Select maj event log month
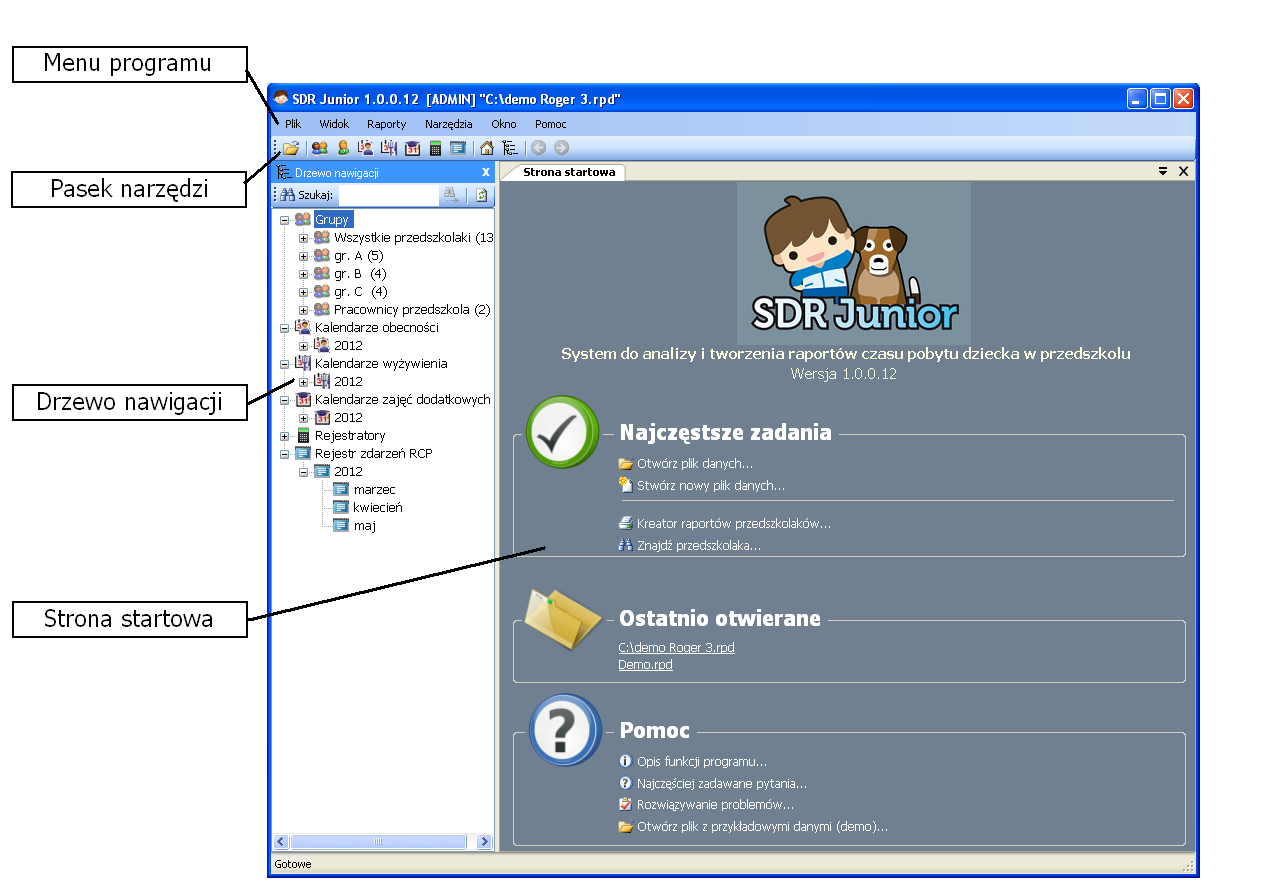The height and width of the screenshot is (882, 1267). click(x=364, y=526)
